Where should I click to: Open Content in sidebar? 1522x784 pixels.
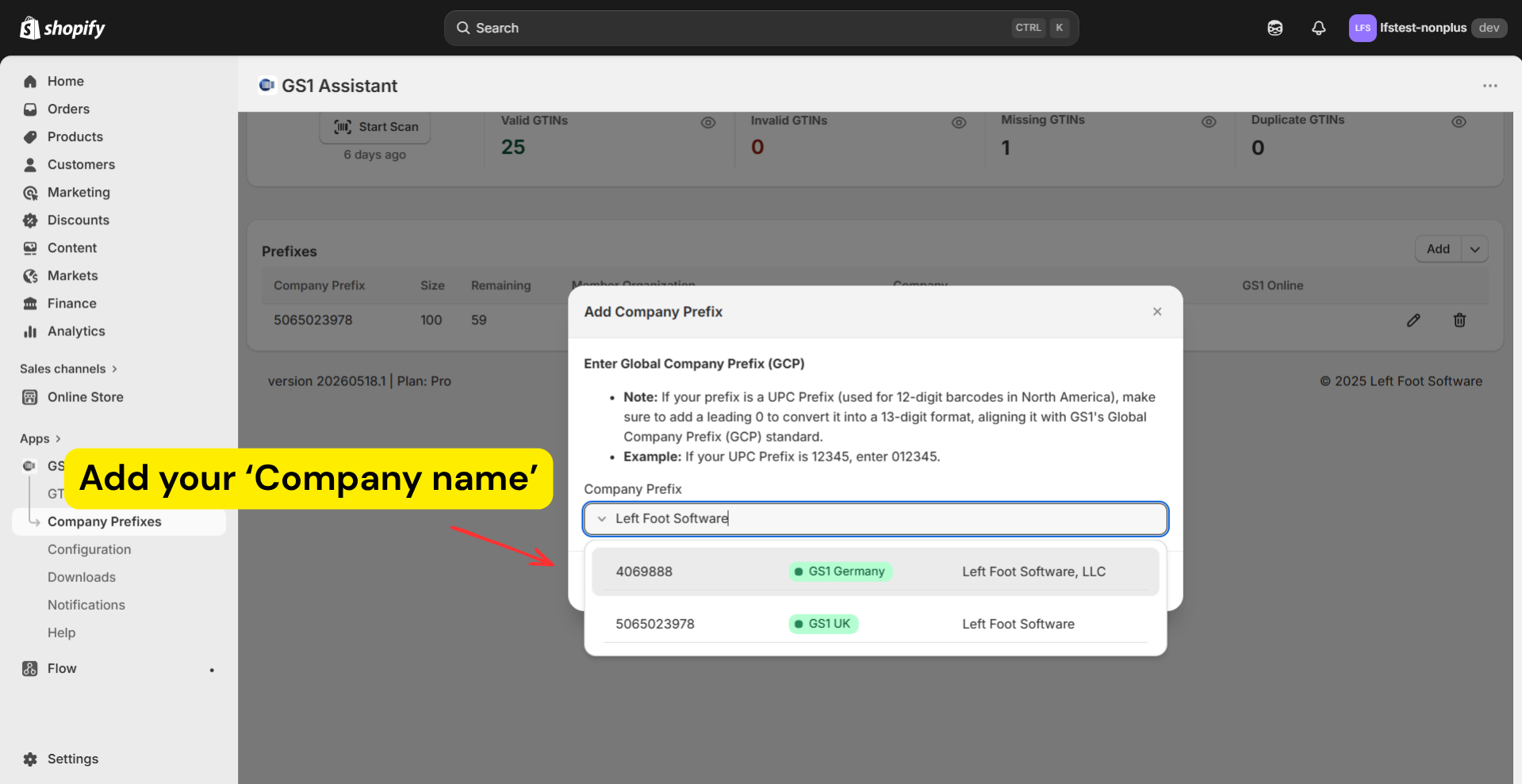[72, 247]
